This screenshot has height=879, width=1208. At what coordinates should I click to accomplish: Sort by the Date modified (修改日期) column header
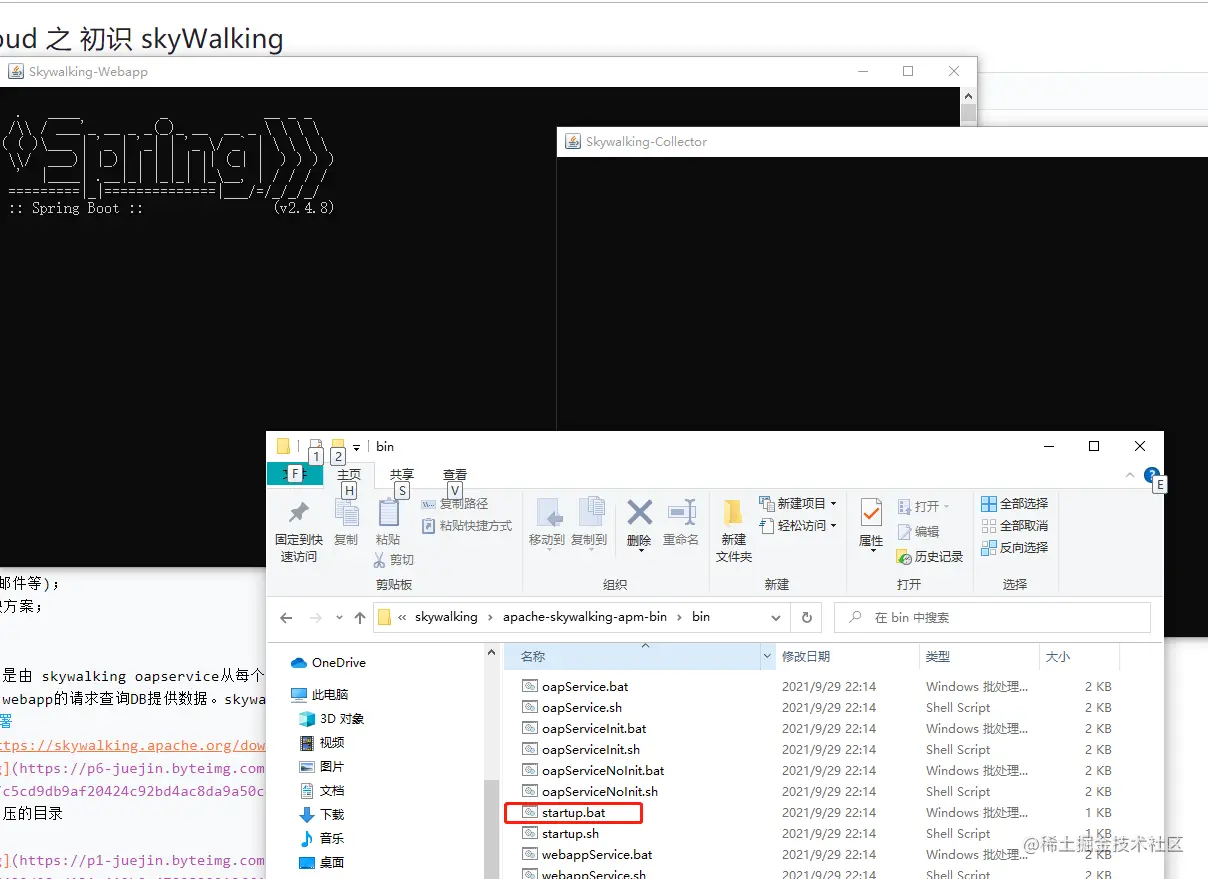point(846,657)
